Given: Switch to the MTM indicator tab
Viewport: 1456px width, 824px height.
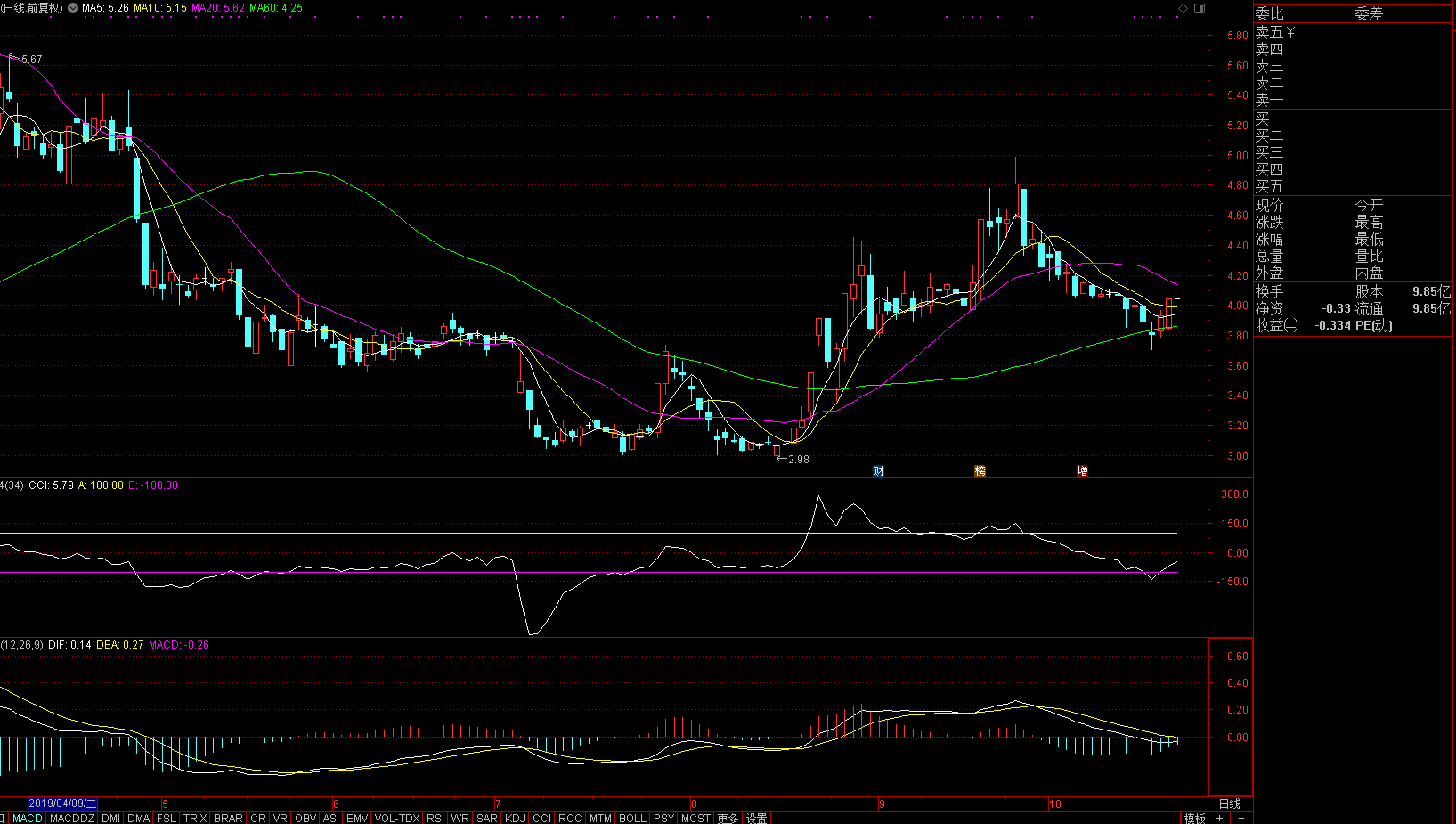Looking at the screenshot, I should (x=600, y=818).
